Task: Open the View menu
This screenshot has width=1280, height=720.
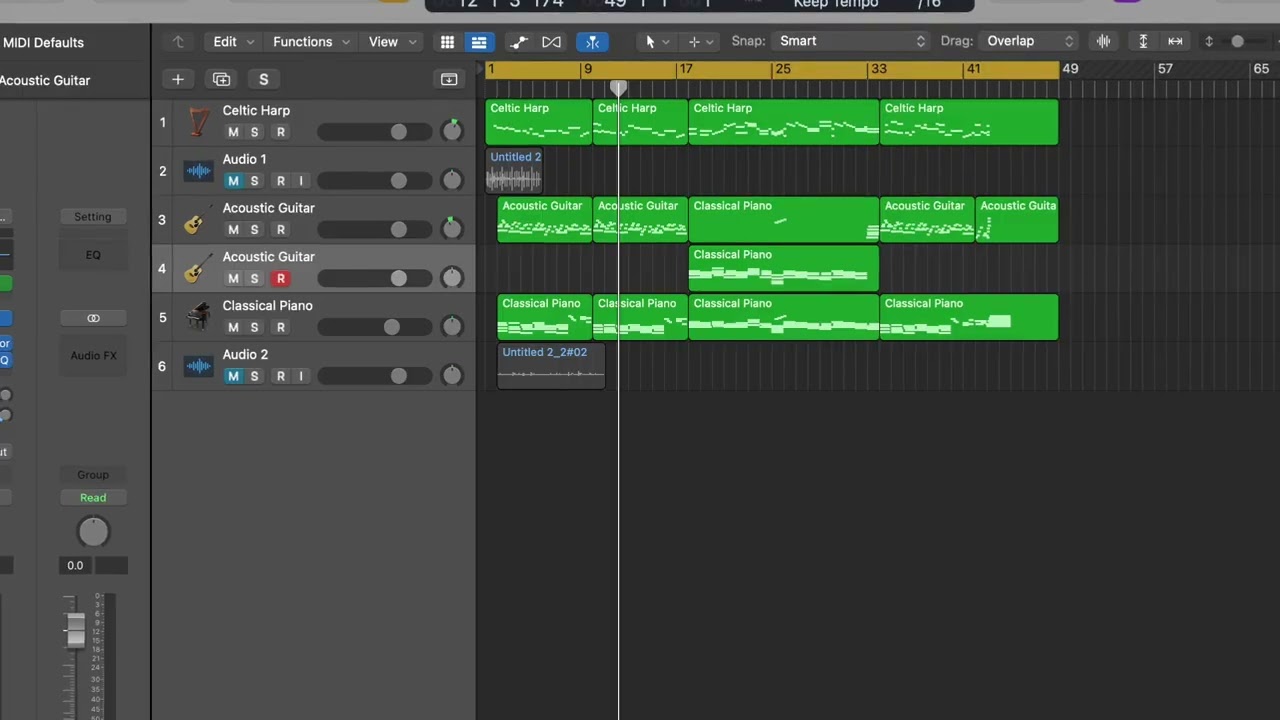Action: (x=392, y=41)
